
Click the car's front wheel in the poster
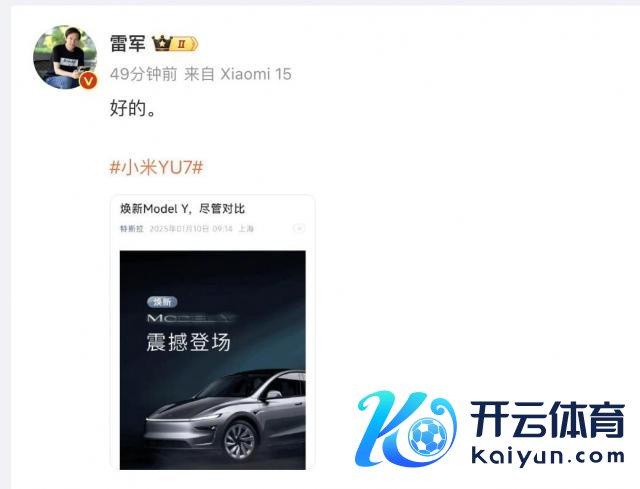point(240,441)
